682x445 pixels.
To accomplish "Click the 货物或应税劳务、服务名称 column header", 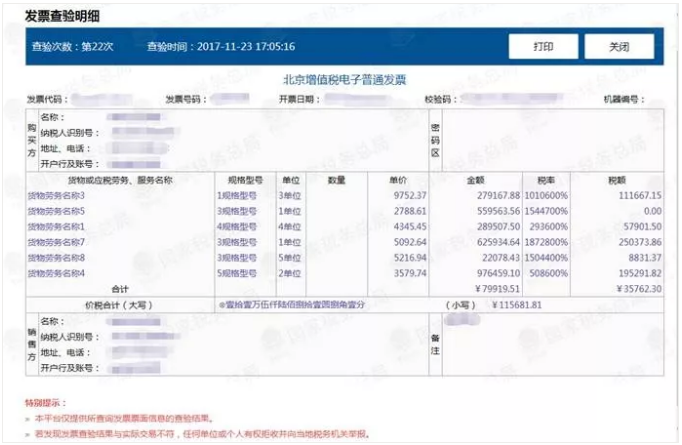I will click(x=120, y=181).
